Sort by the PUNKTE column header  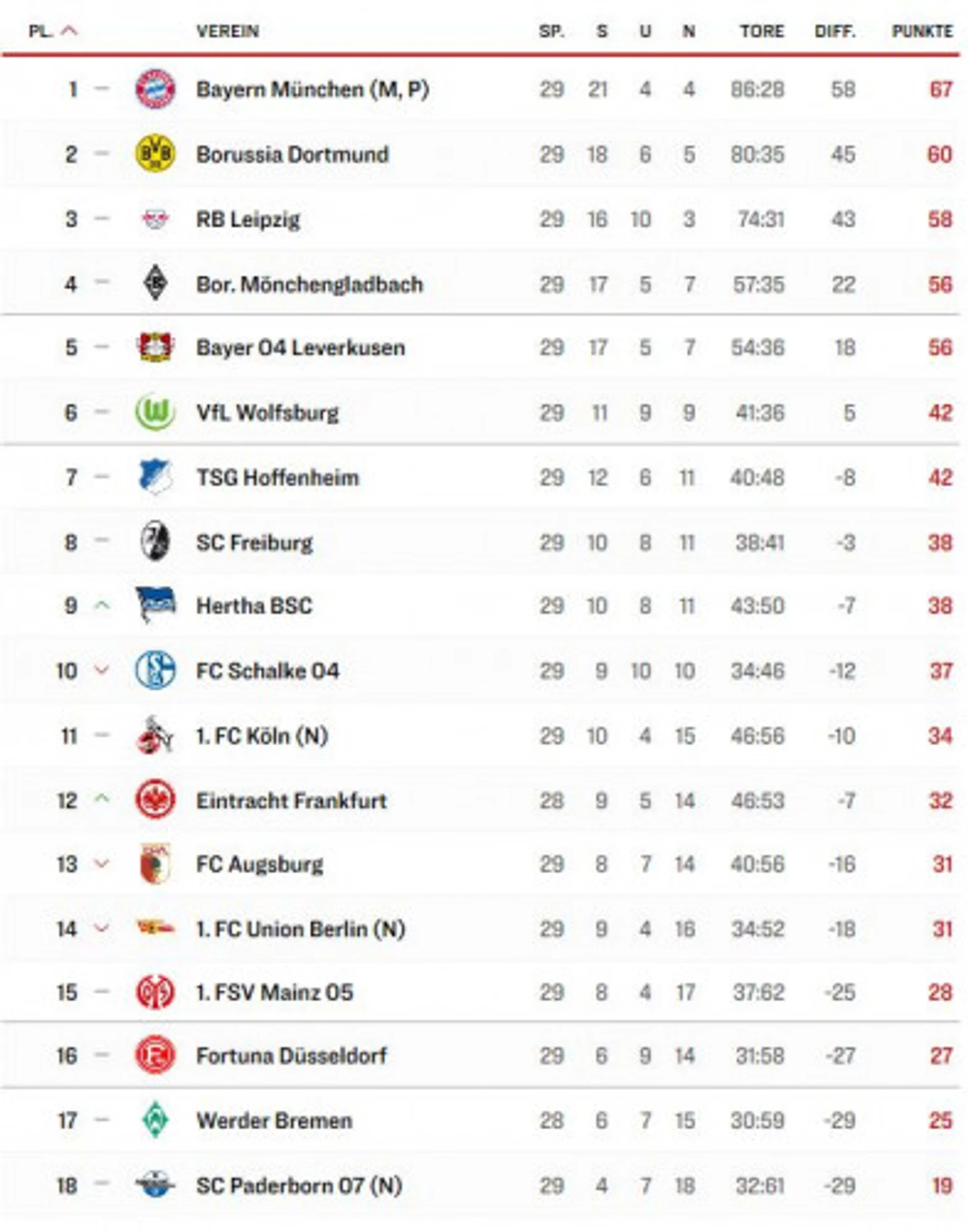922,31
